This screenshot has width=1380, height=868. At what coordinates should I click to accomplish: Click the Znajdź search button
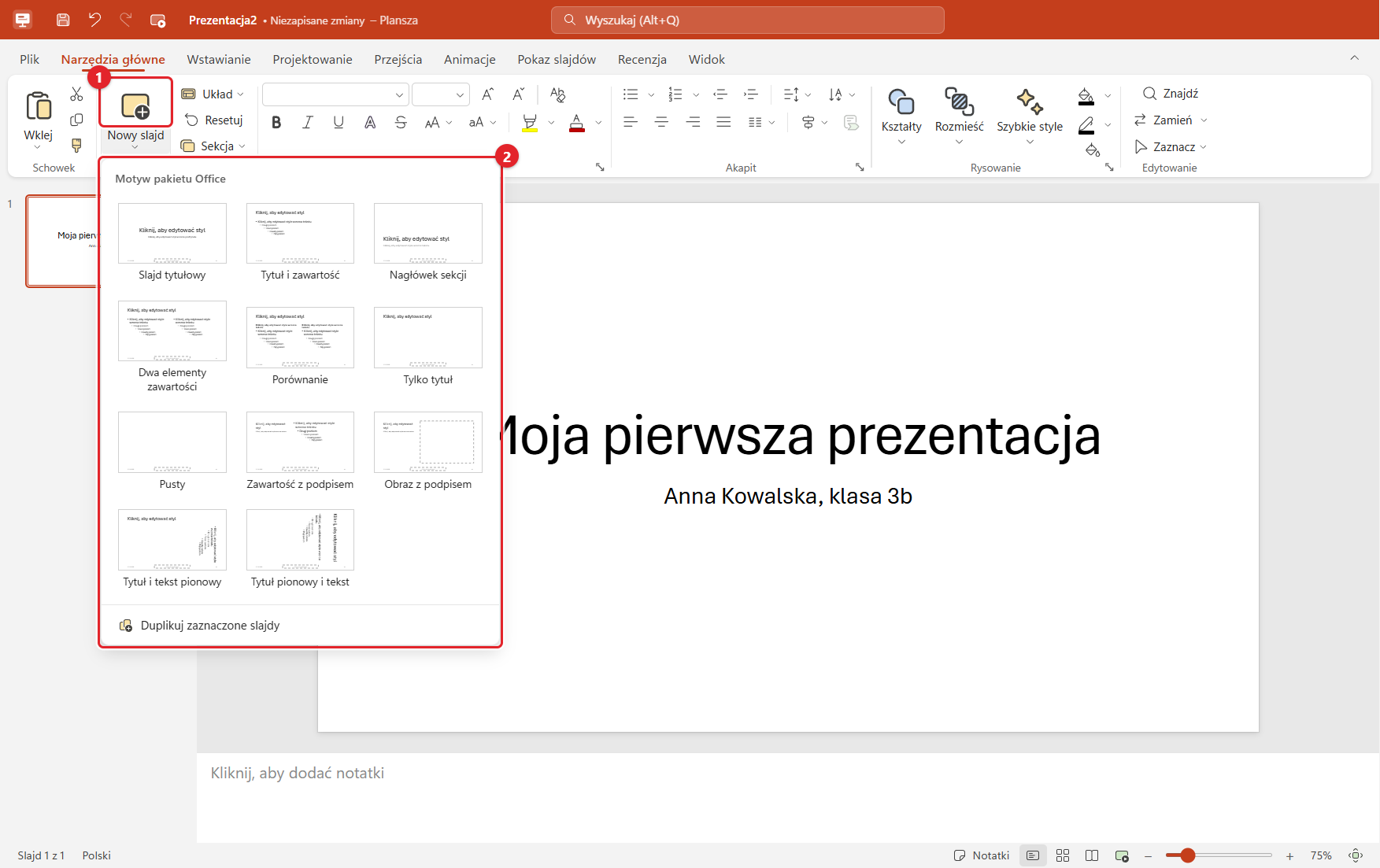[x=1170, y=94]
